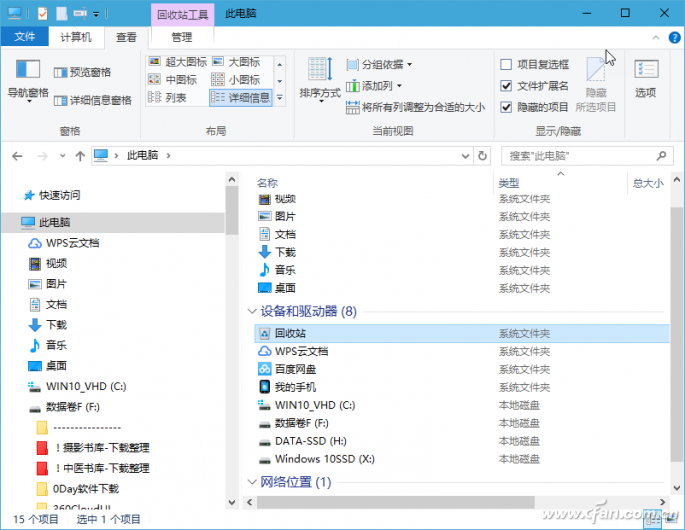Select List (列表) layout
Screen dimensions: 685x530
pyautogui.click(x=168, y=97)
